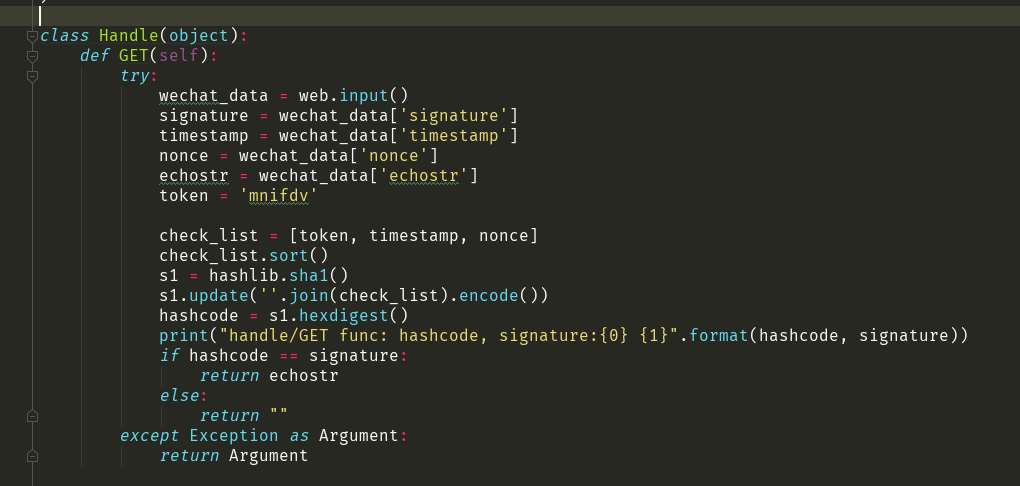Click 'wechat_data' in the web.input() line
Screen dimensions: 1020x486
pos(213,96)
